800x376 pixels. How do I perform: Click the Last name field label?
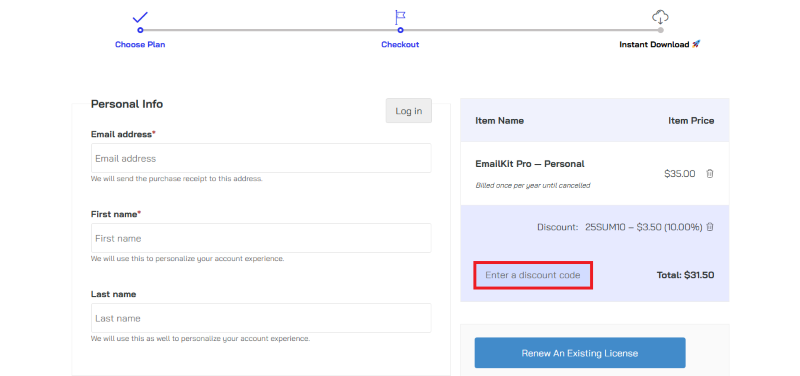click(113, 294)
